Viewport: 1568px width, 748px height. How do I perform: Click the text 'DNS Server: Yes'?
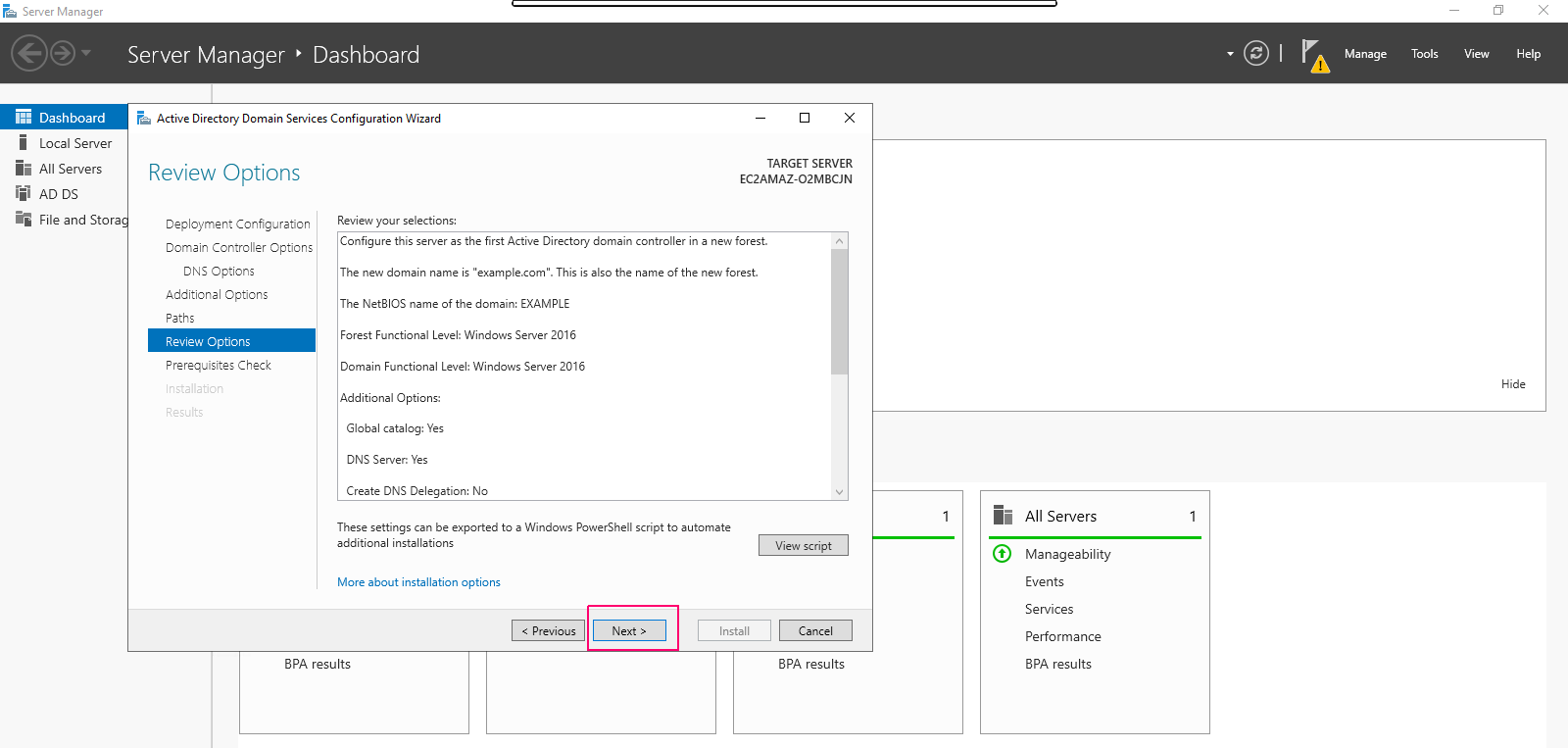(387, 460)
